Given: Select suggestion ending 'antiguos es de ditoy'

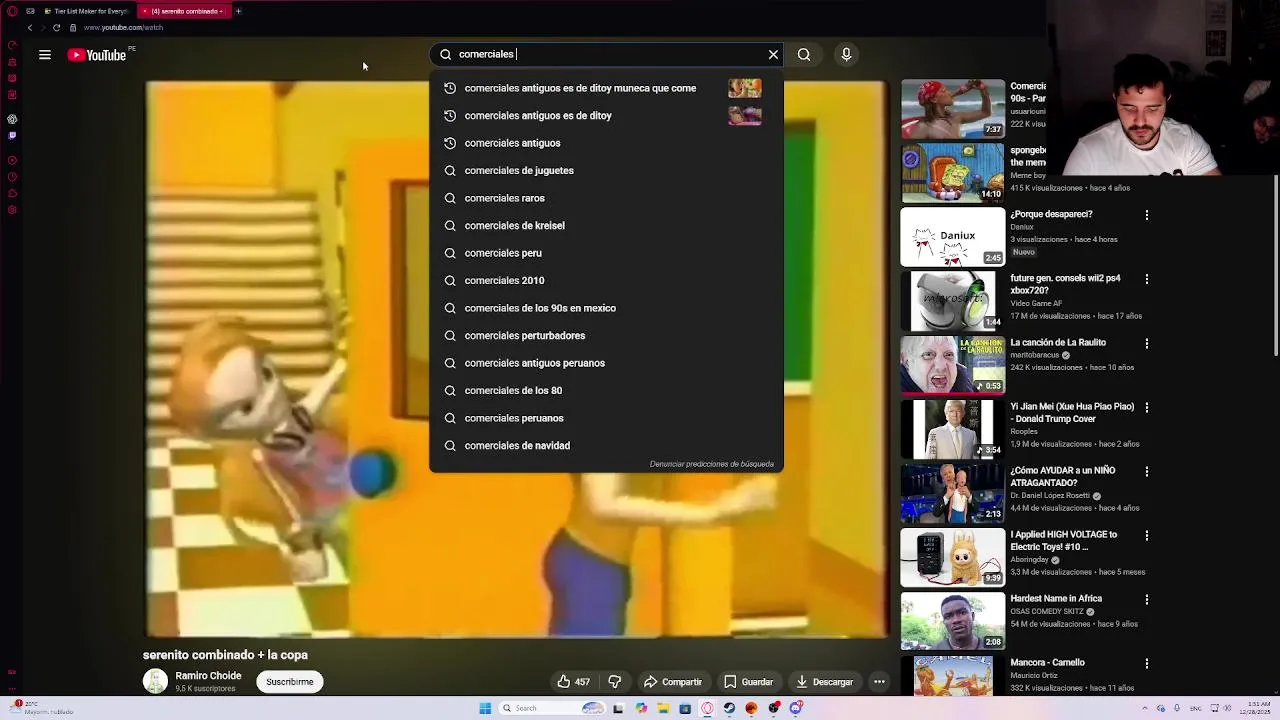Looking at the screenshot, I should pyautogui.click(x=606, y=115).
